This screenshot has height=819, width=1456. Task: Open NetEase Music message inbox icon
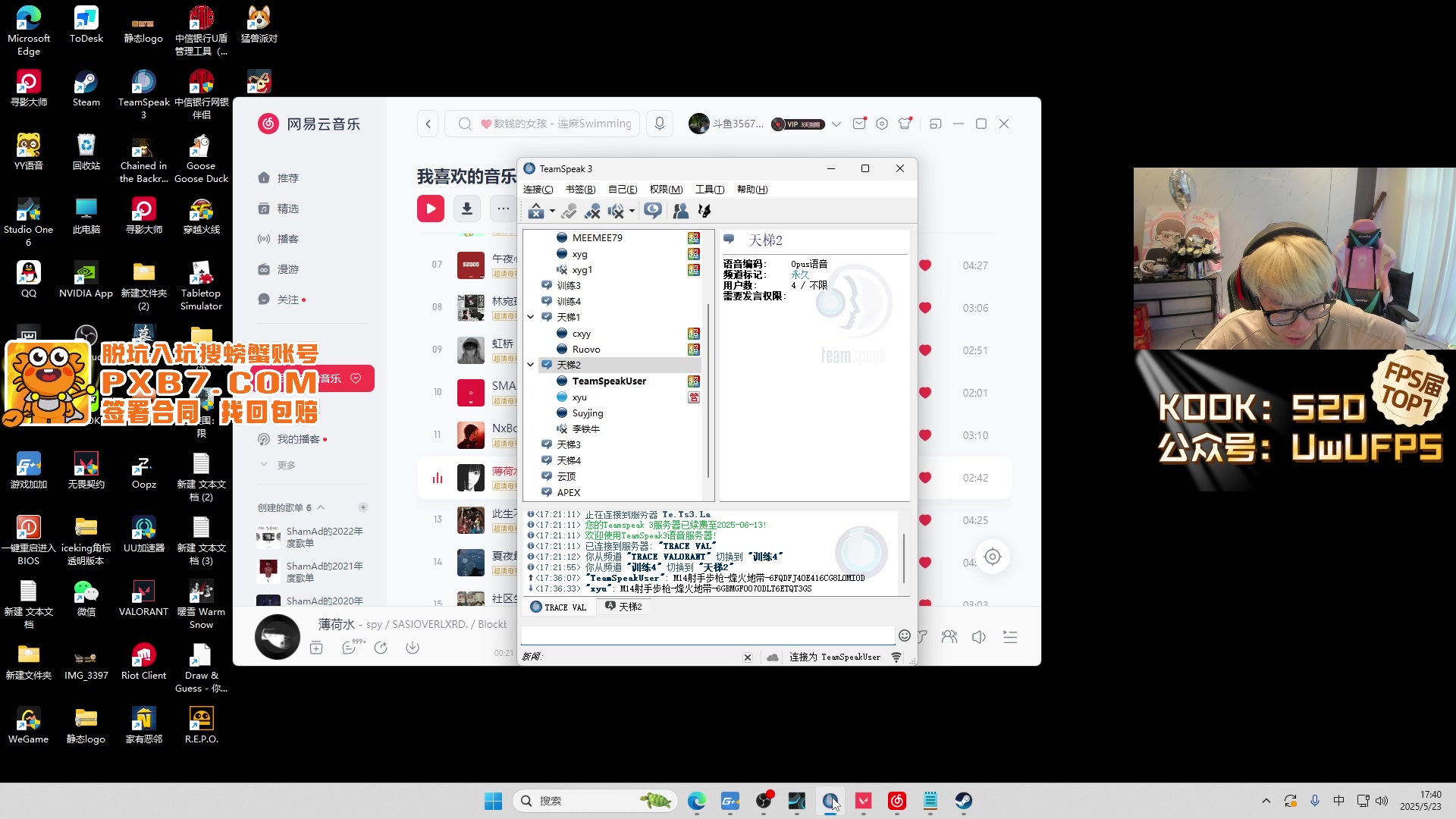coord(859,124)
